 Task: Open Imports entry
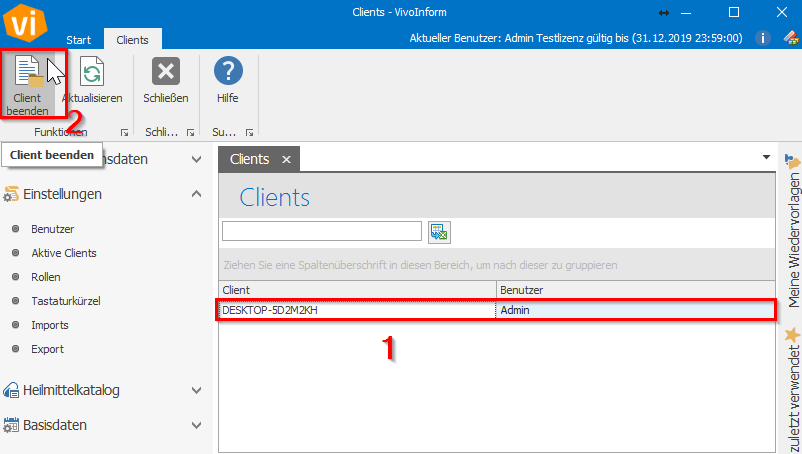click(x=50, y=325)
